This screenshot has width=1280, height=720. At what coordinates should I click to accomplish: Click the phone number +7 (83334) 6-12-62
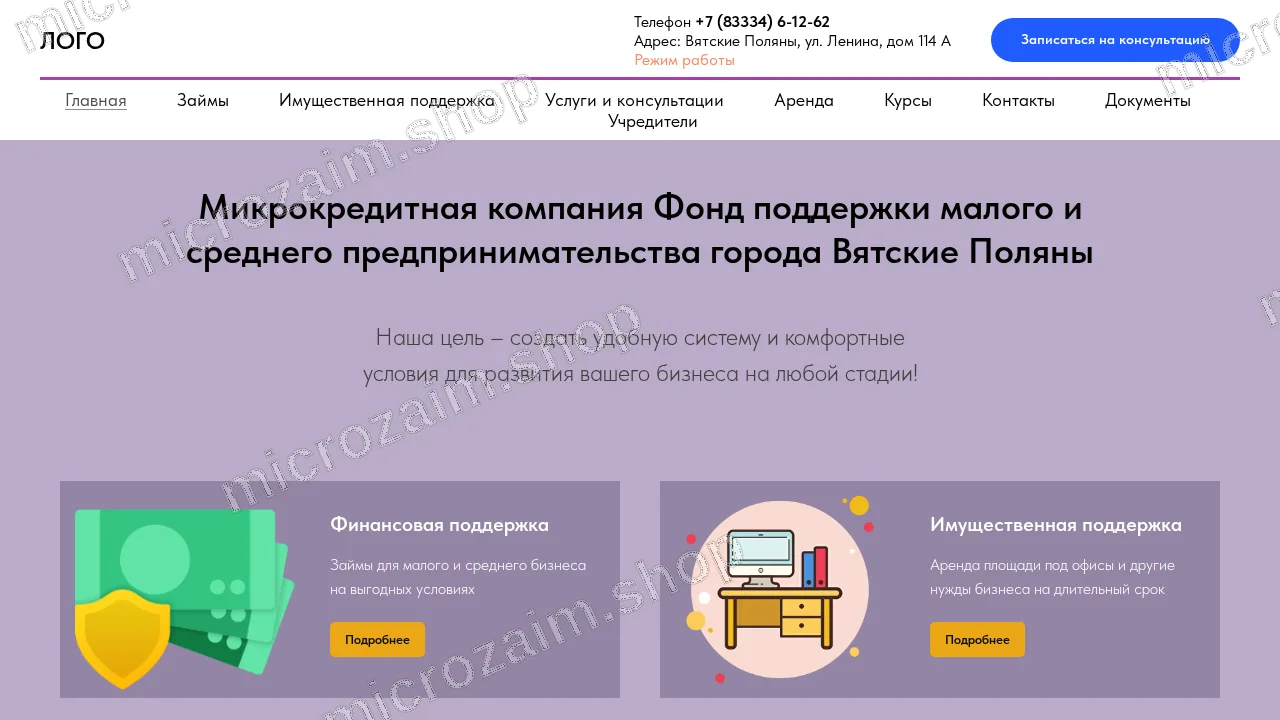[762, 22]
